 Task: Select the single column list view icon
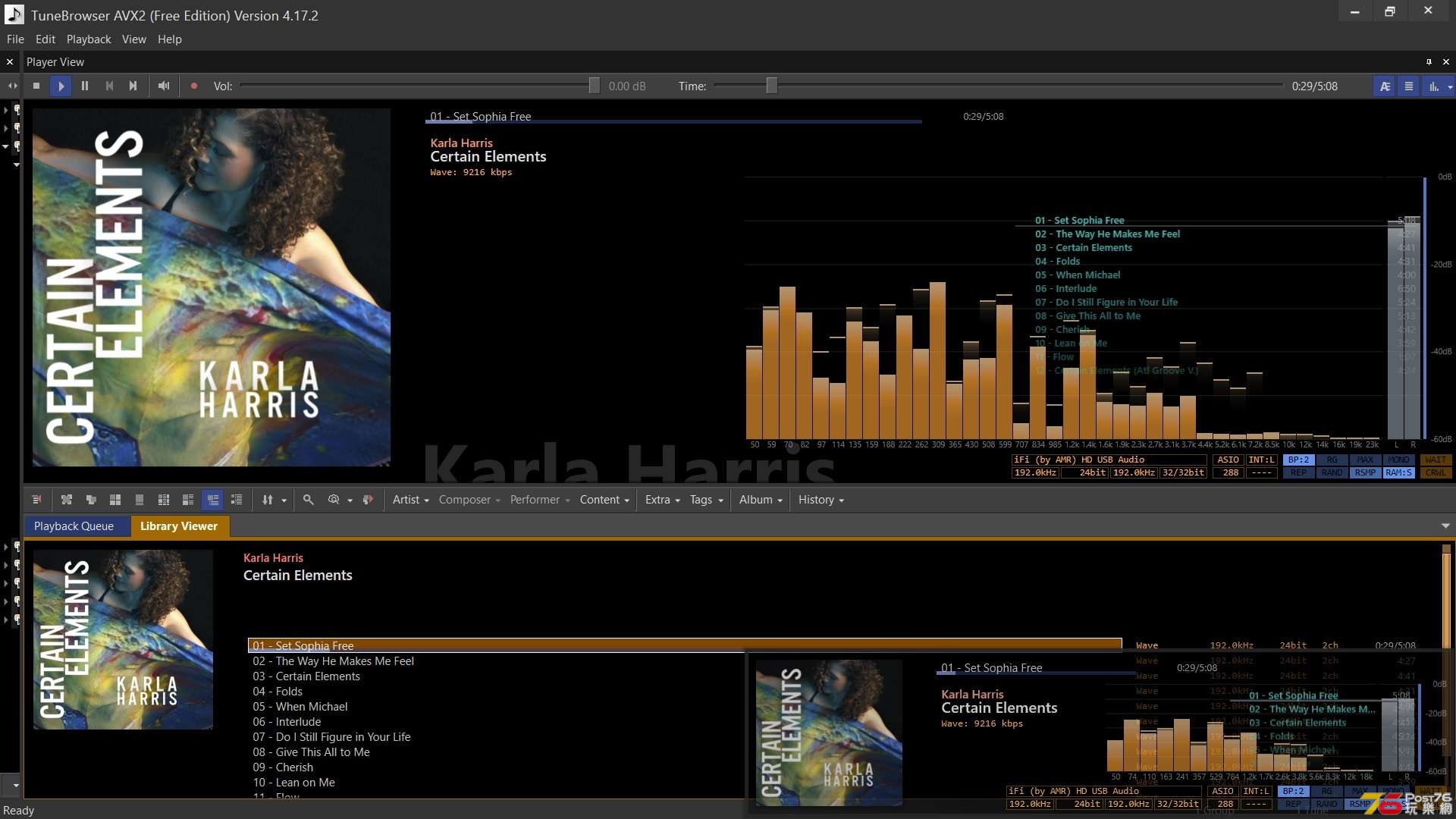point(140,500)
